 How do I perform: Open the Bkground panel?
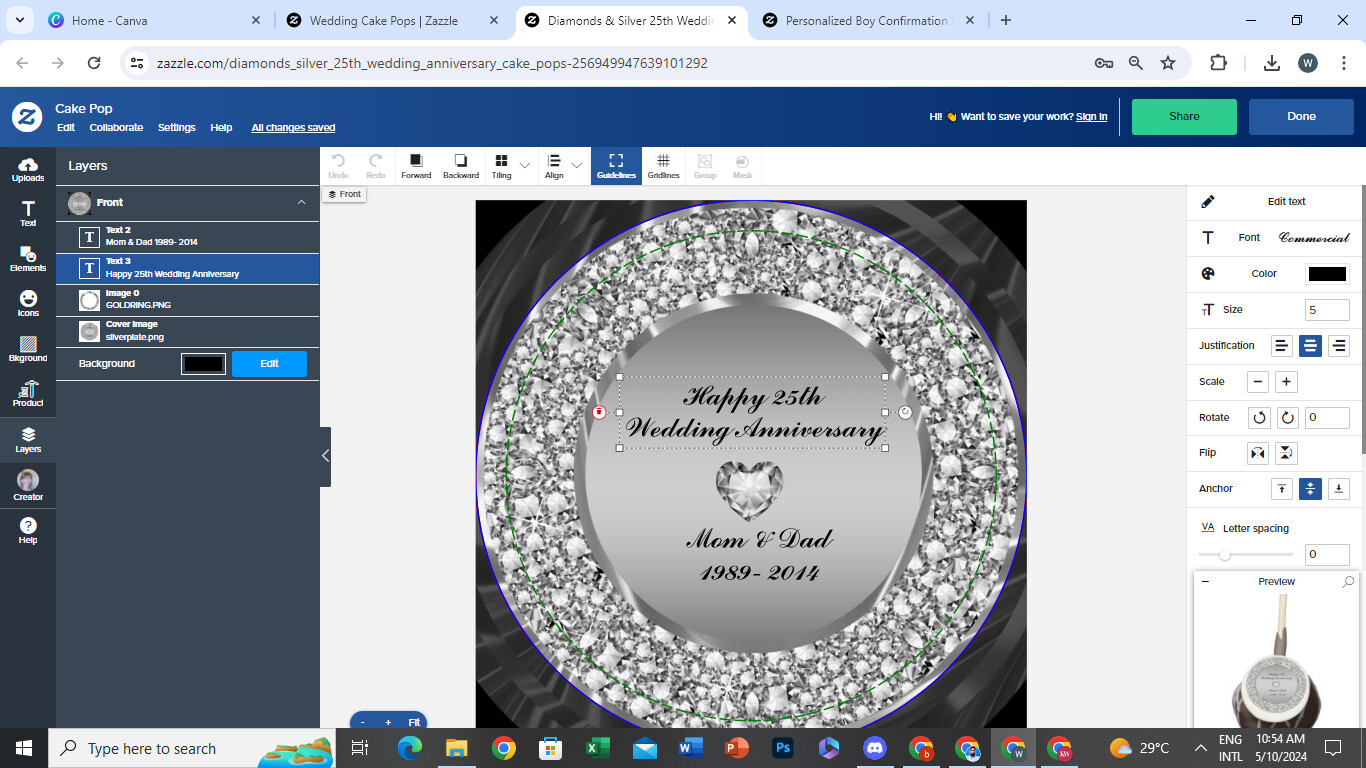(28, 349)
